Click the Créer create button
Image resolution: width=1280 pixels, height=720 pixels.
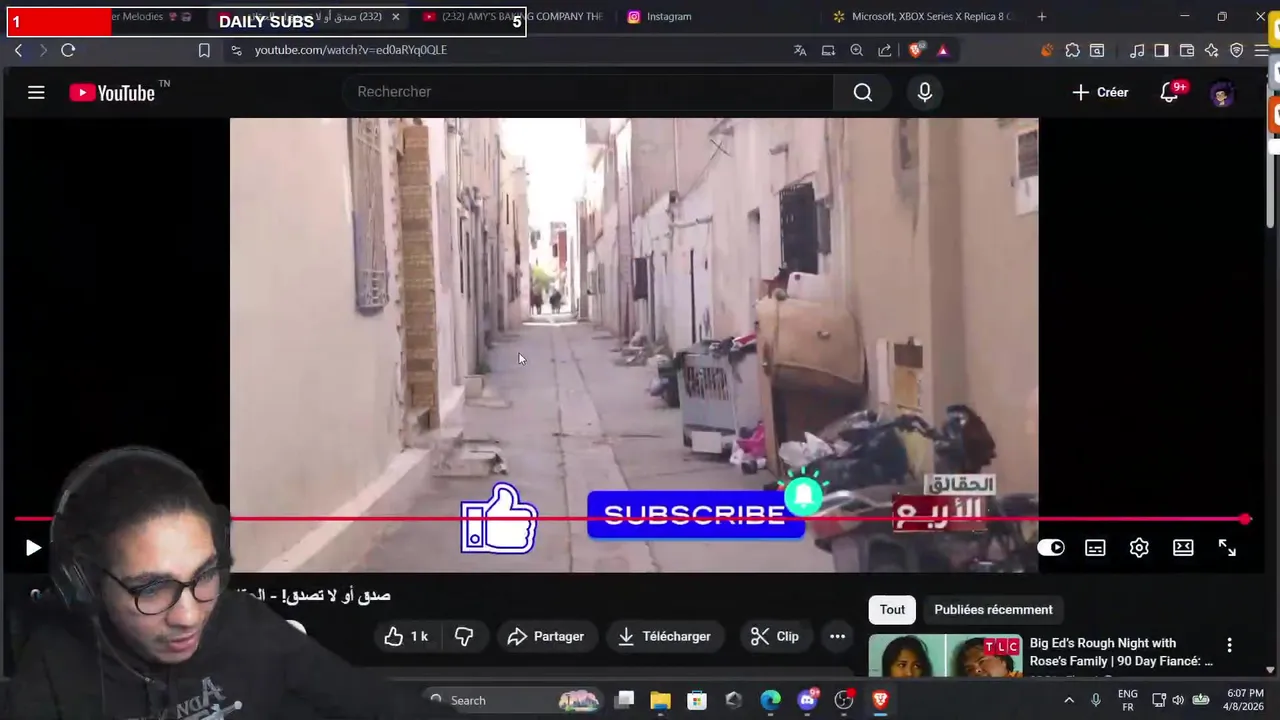tap(1100, 92)
